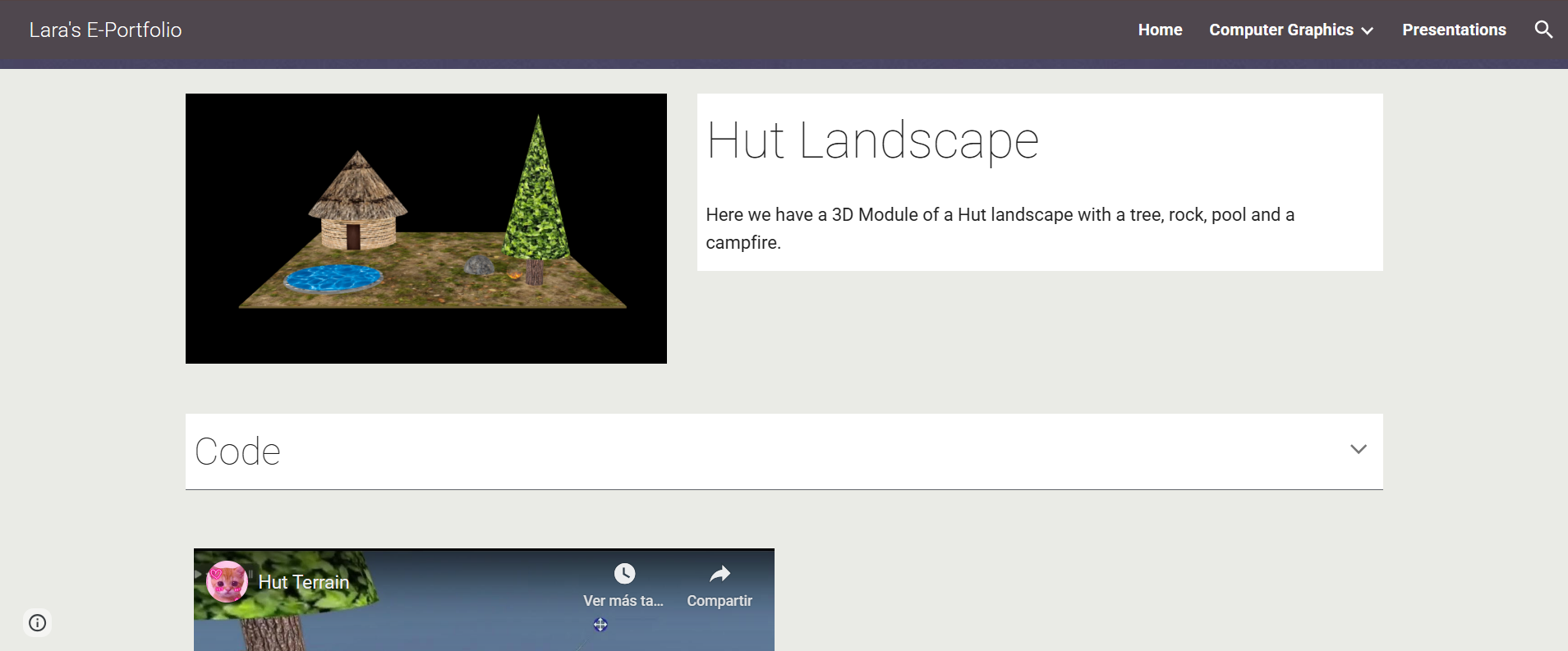Click the tree trunk in the video preview
Screen dimensions: 1568x651
tap(273, 635)
